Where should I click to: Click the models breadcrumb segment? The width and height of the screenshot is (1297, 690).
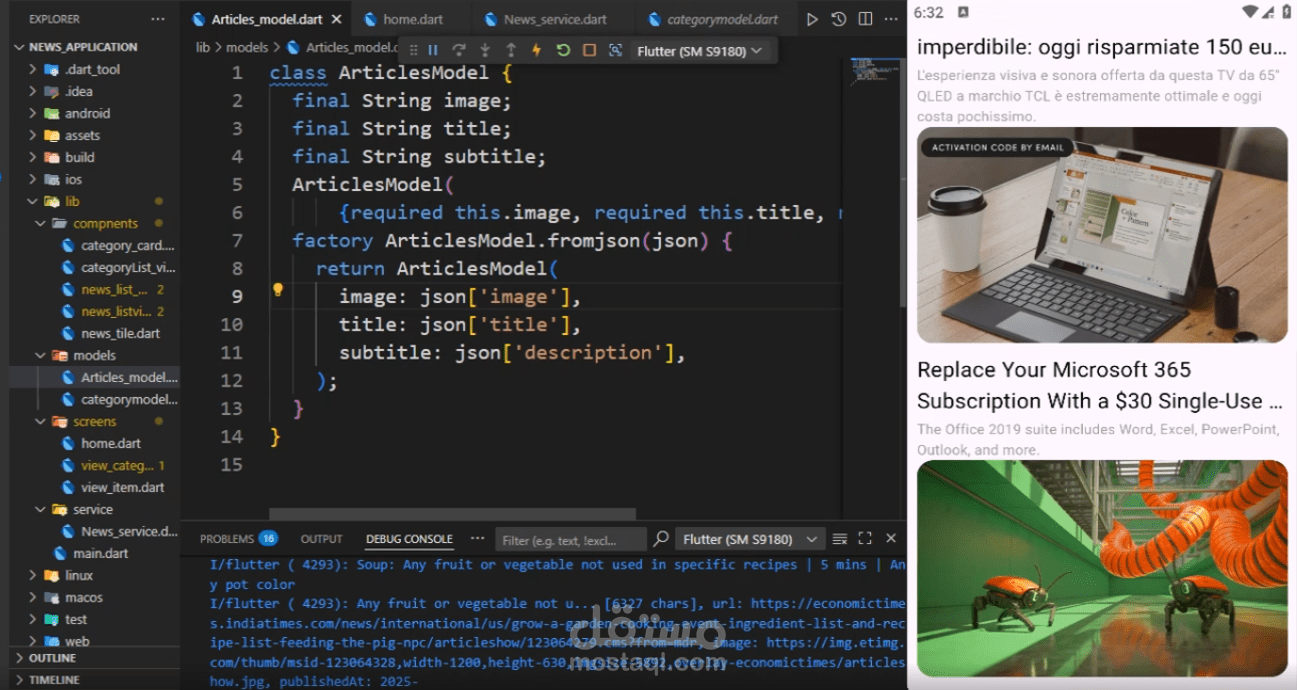click(247, 47)
